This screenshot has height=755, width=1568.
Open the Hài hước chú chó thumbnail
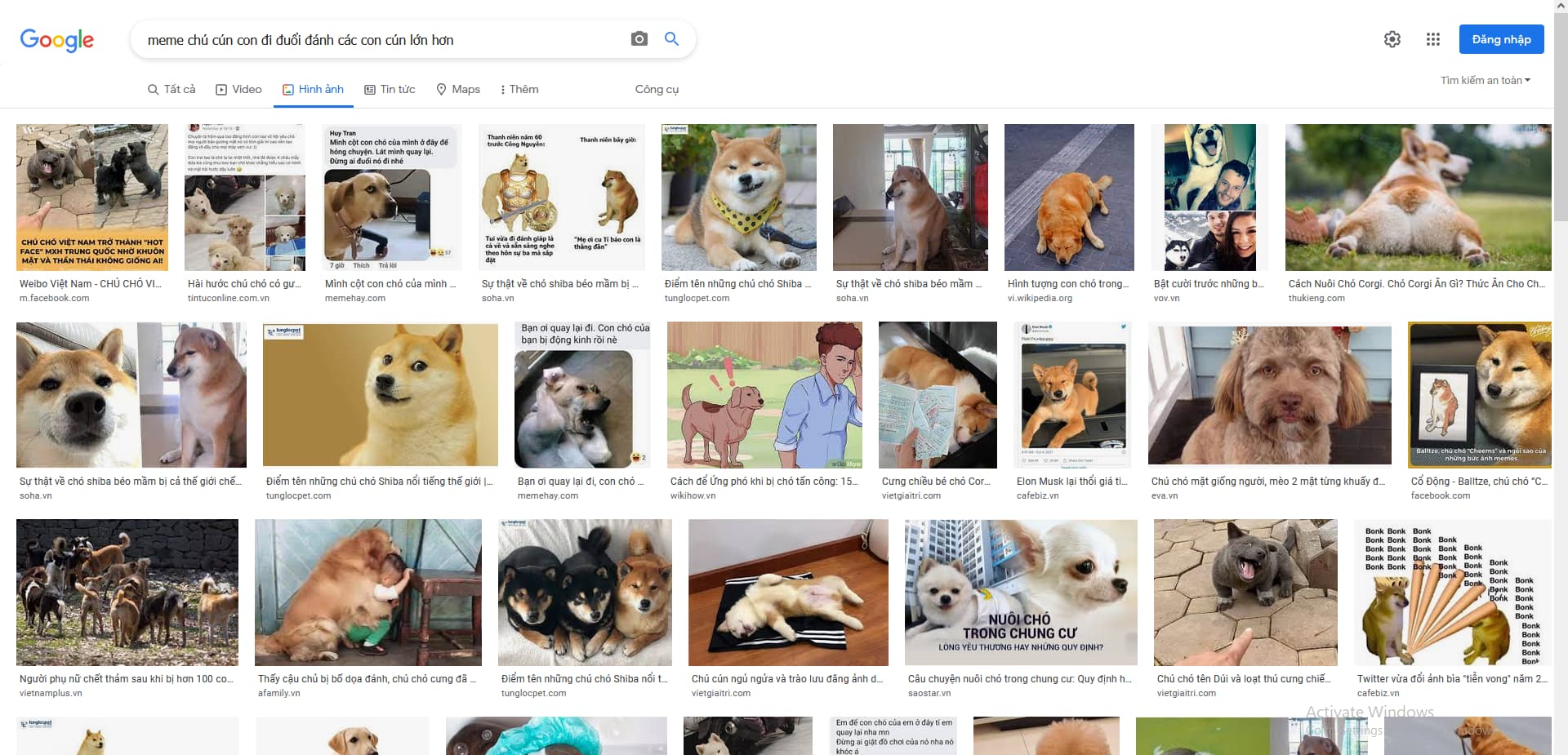pos(245,198)
